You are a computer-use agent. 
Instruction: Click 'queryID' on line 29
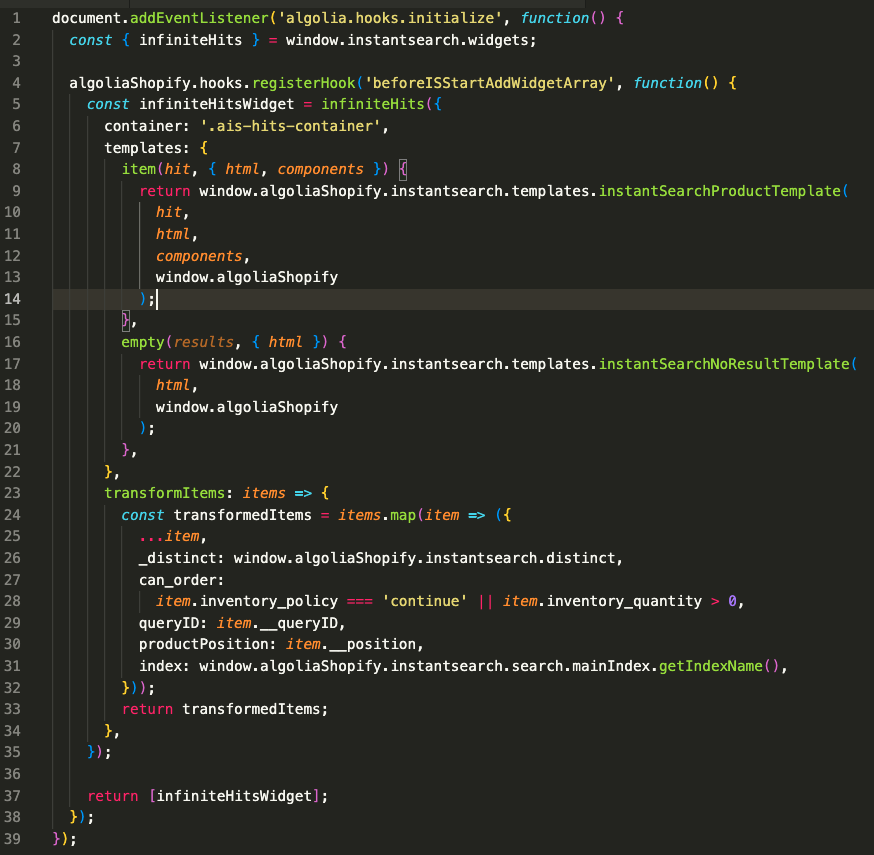click(167, 622)
